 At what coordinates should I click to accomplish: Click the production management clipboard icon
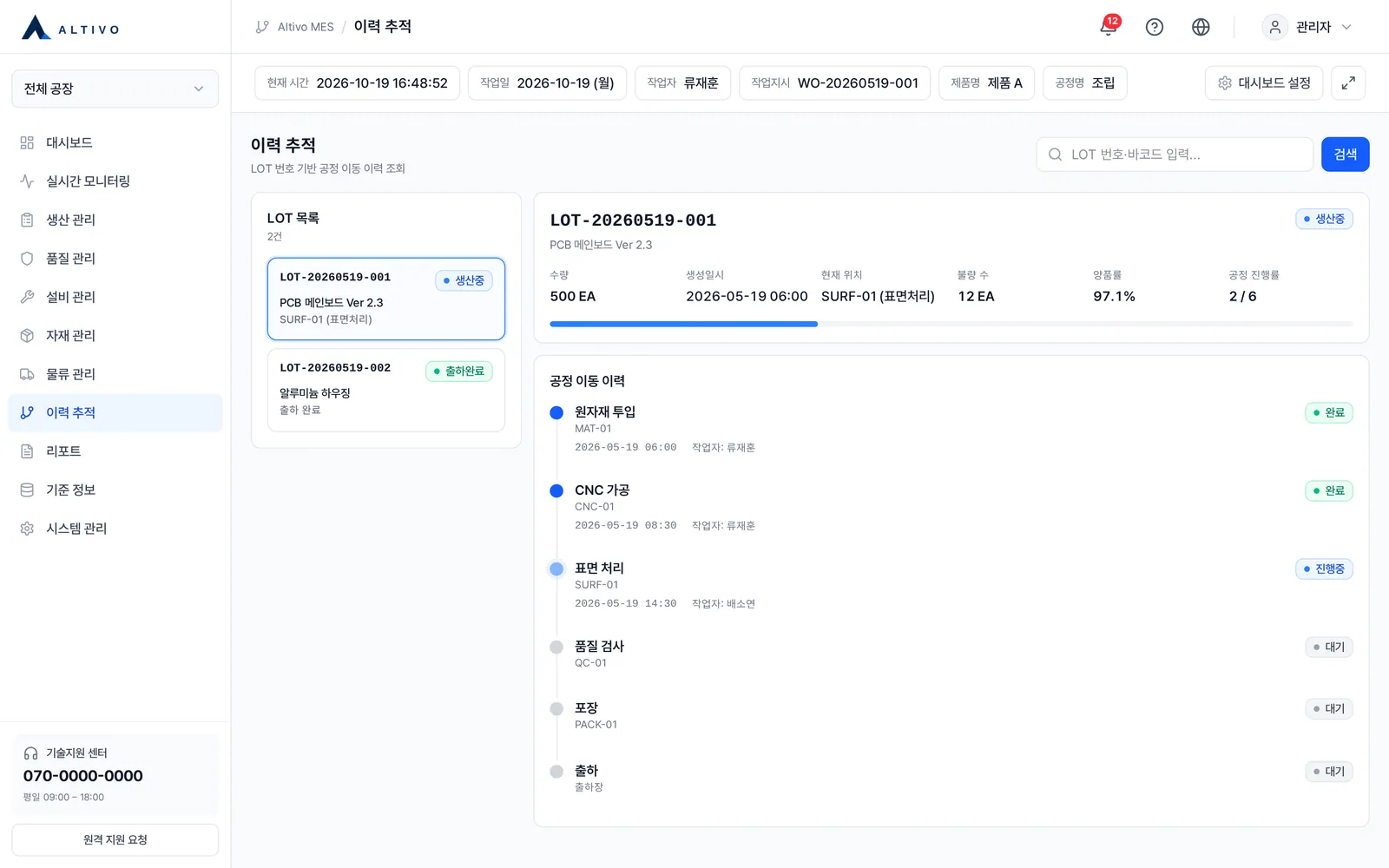tap(27, 220)
